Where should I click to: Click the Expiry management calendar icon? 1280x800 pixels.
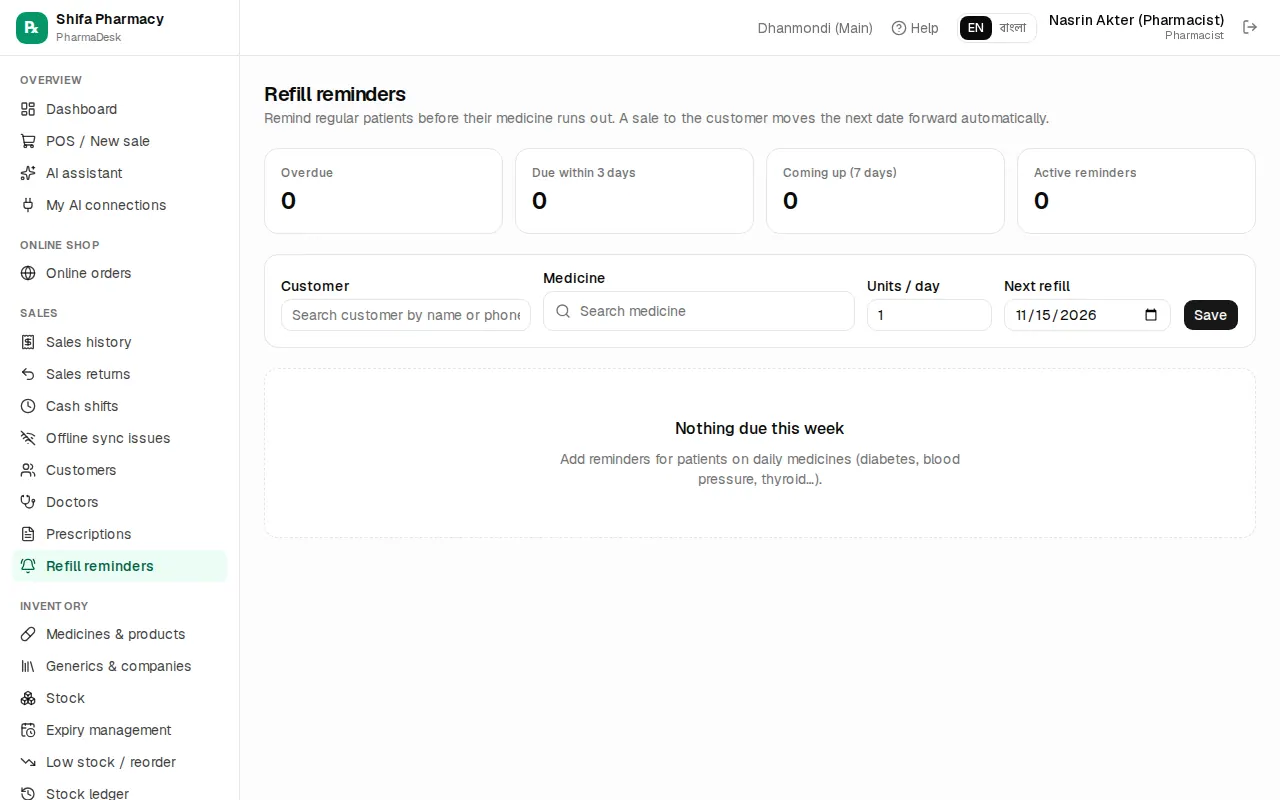(28, 730)
